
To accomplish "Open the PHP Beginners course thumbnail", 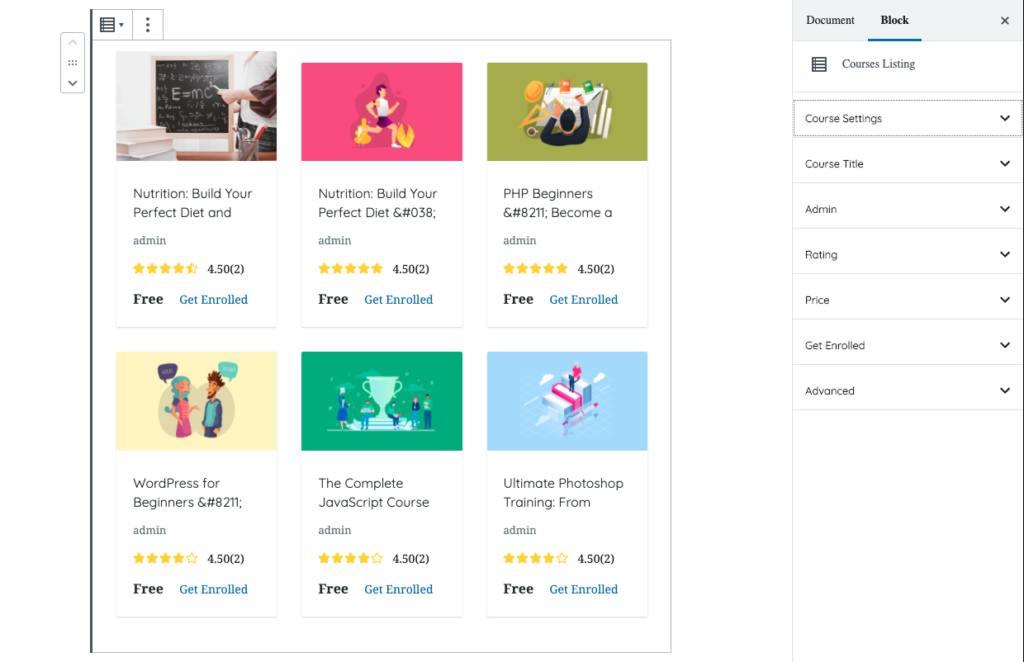I will tap(567, 112).
